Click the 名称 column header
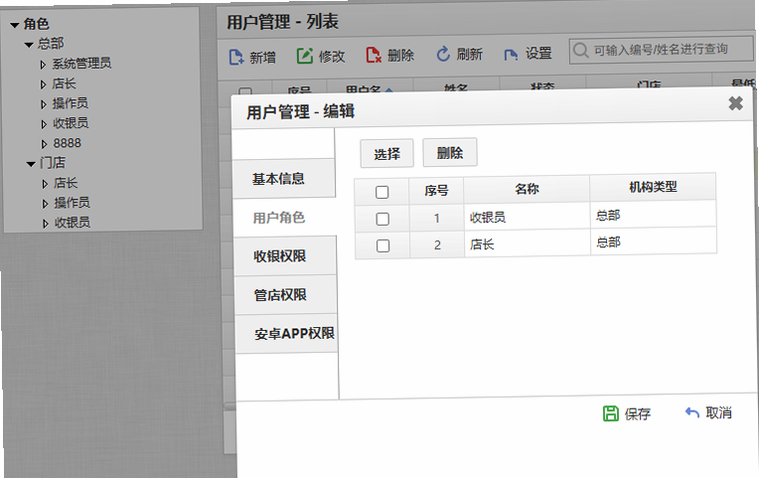This screenshot has width=759, height=478. (527, 189)
